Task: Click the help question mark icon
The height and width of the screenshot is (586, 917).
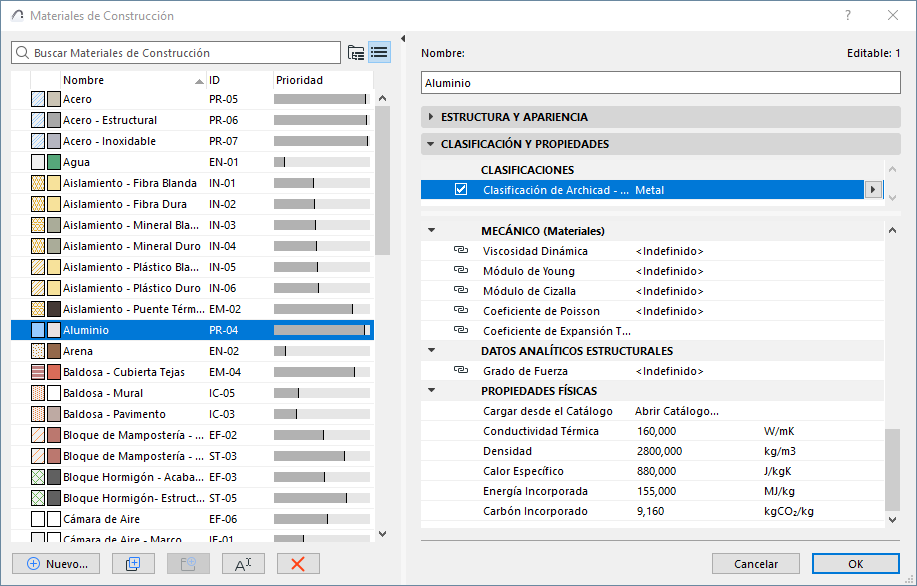Action: (848, 15)
